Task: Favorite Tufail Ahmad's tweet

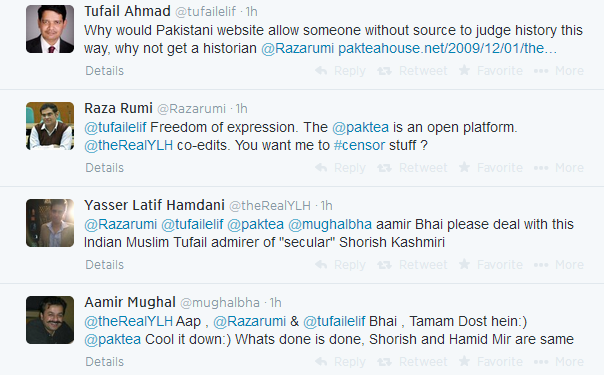Action: pos(491,71)
